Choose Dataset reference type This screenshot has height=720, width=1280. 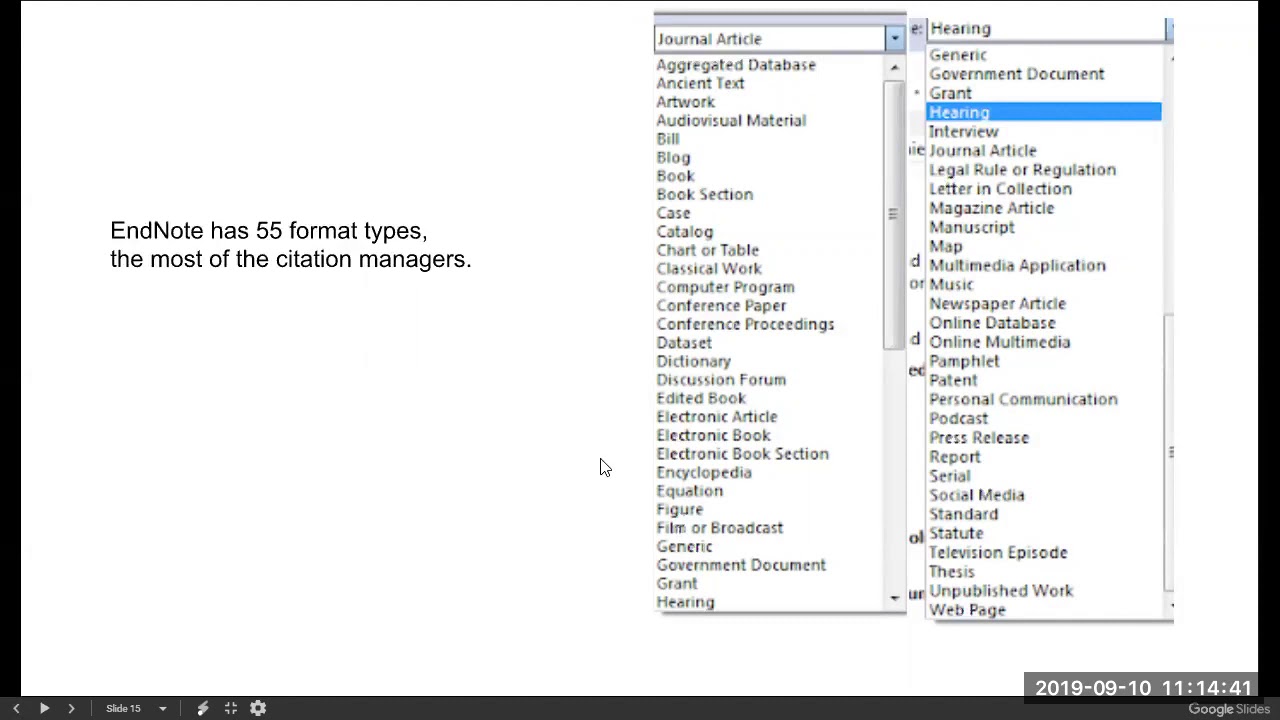684,342
